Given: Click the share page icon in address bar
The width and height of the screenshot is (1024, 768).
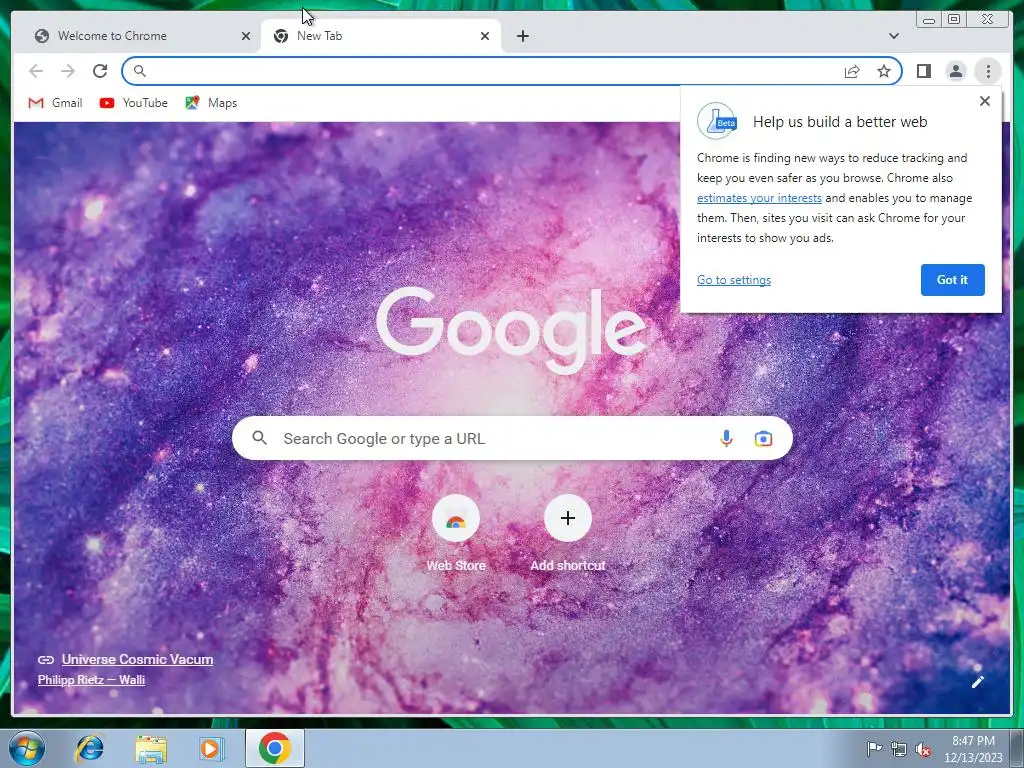Looking at the screenshot, I should click(x=852, y=71).
